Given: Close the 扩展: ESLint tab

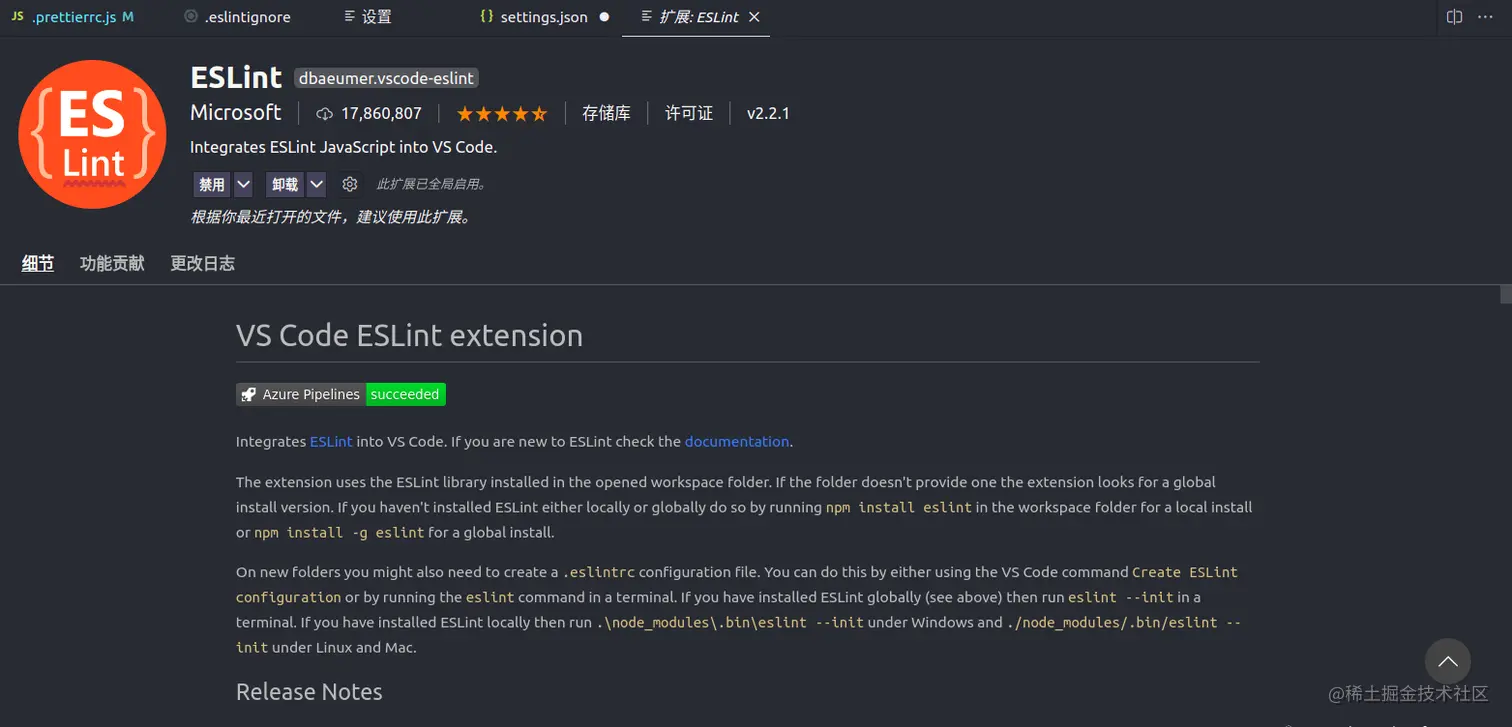Looking at the screenshot, I should click(x=754, y=17).
